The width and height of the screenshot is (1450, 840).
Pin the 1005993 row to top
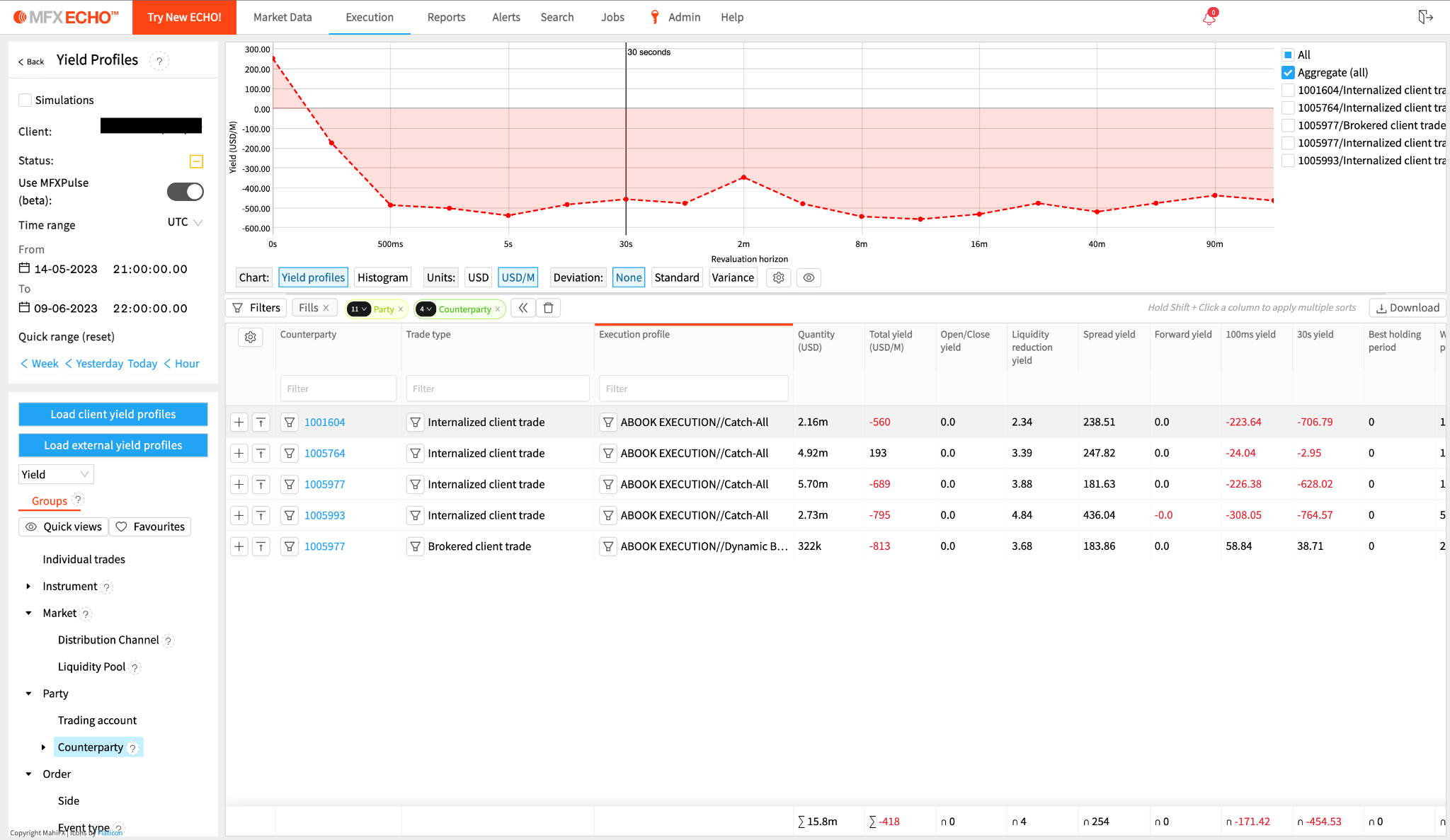tap(261, 516)
